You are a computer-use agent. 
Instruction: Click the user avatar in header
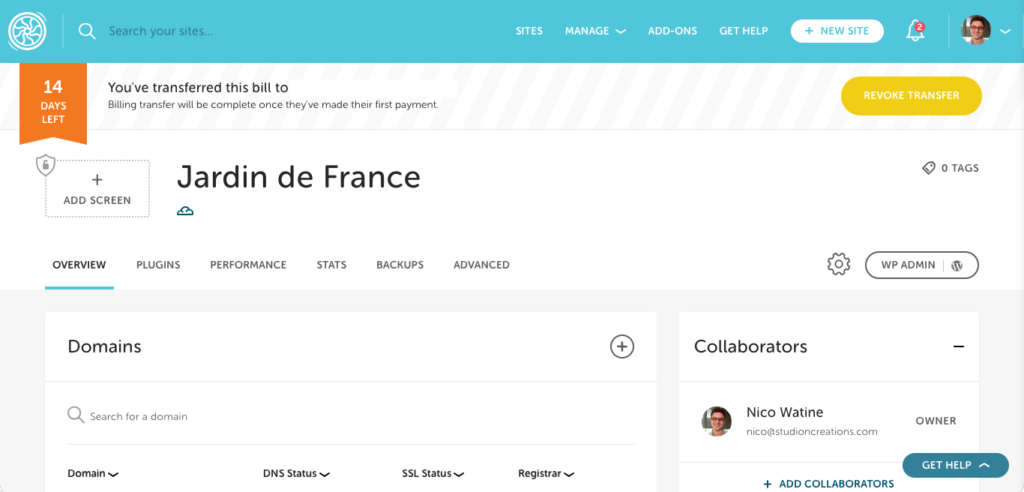(x=976, y=31)
